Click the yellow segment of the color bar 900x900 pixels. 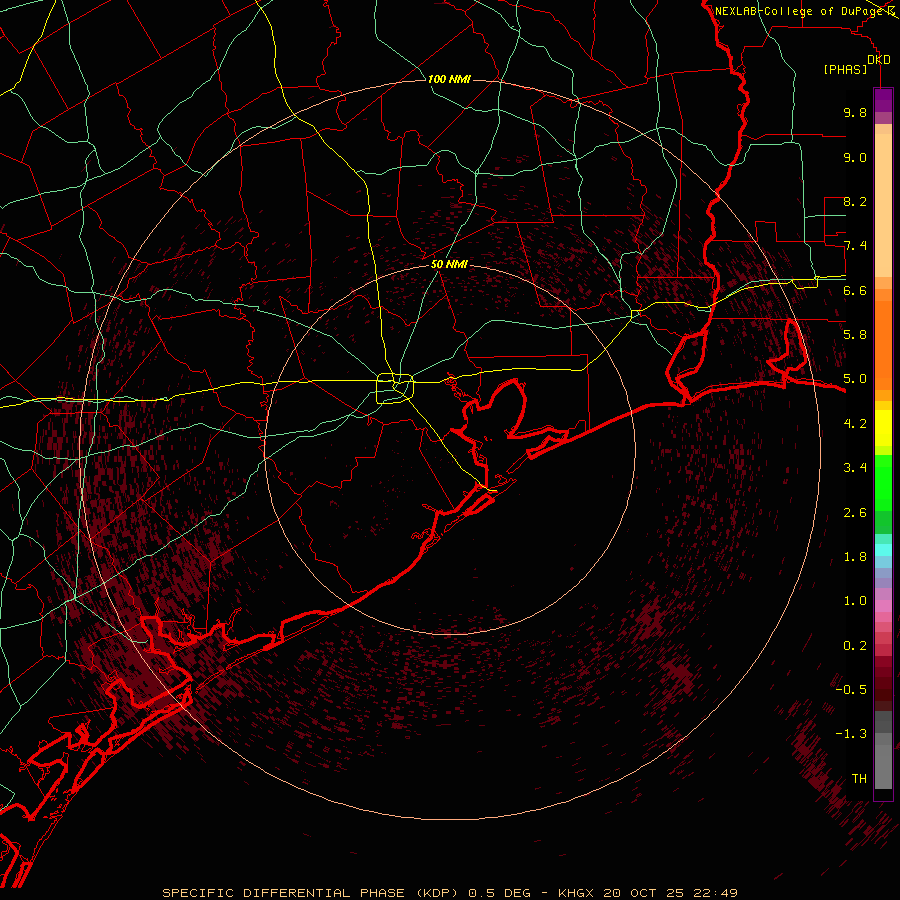[883, 428]
